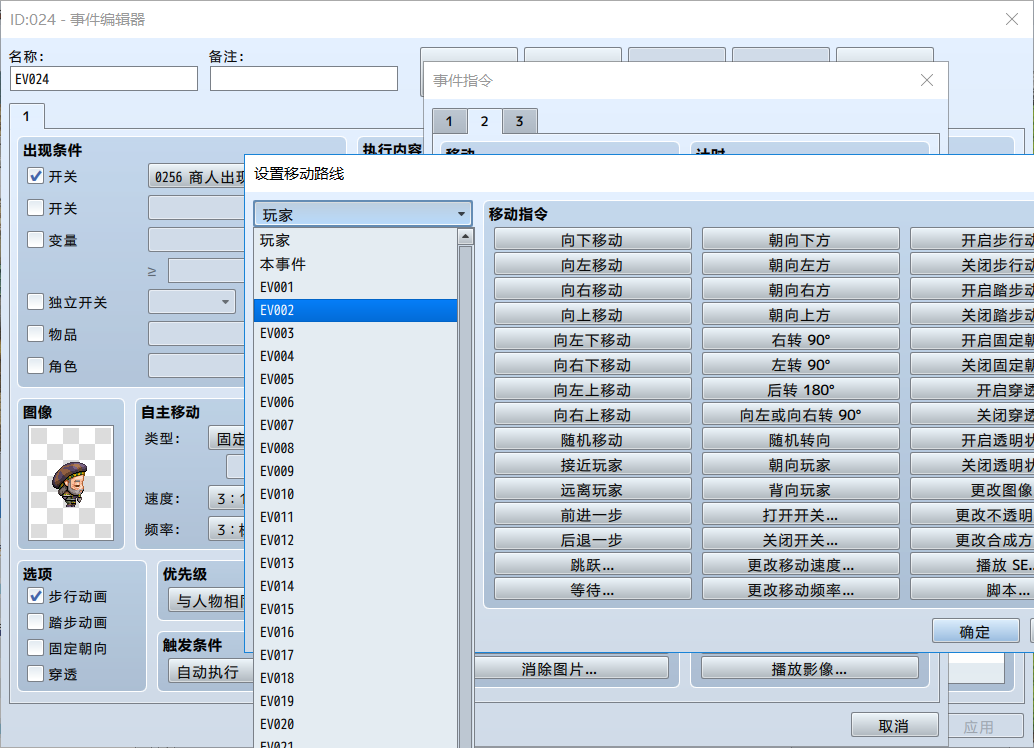The image size is (1034, 748).
Task: Choose 本事件 from the dropdown list
Action: 355,265
